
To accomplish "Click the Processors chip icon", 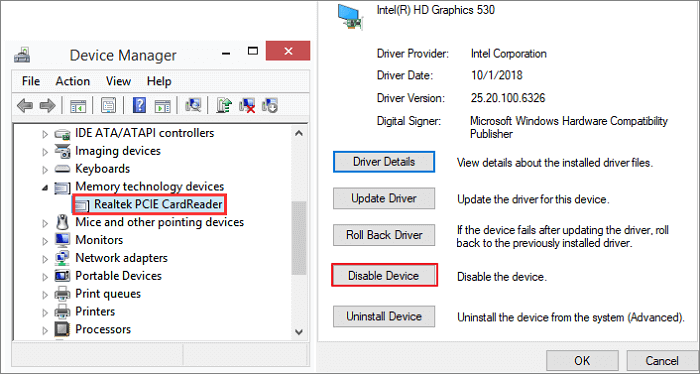I will point(62,329).
